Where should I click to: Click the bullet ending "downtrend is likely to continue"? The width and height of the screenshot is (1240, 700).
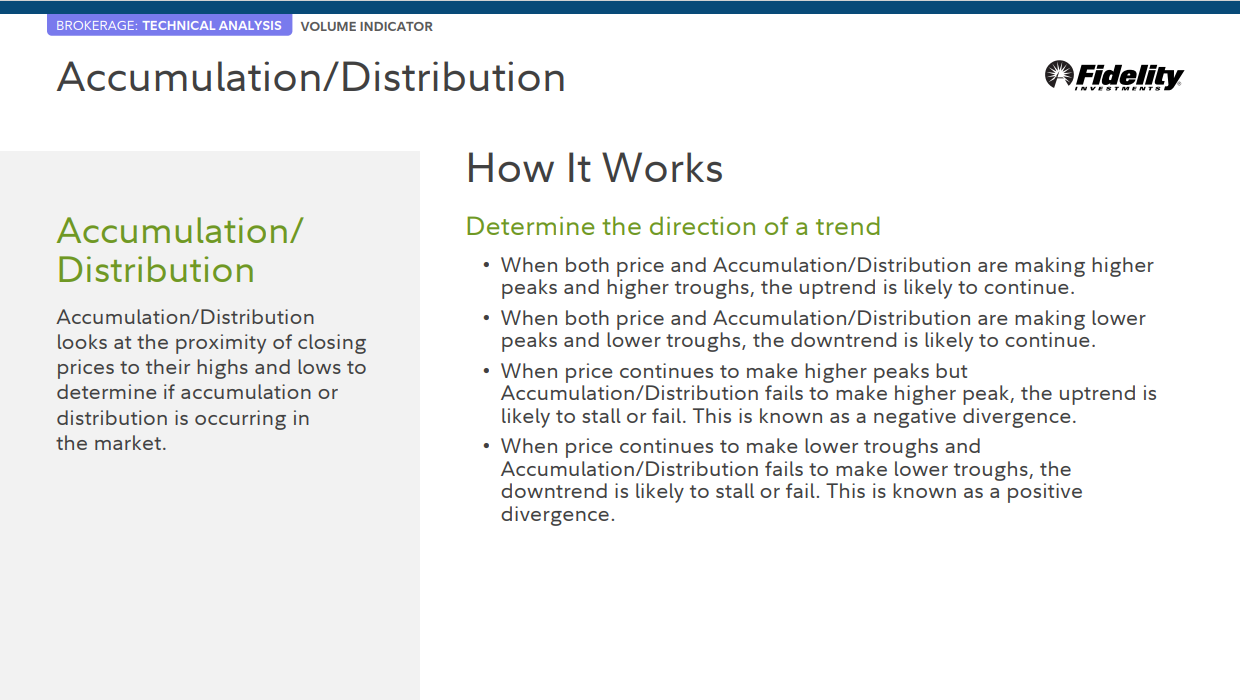coord(823,329)
